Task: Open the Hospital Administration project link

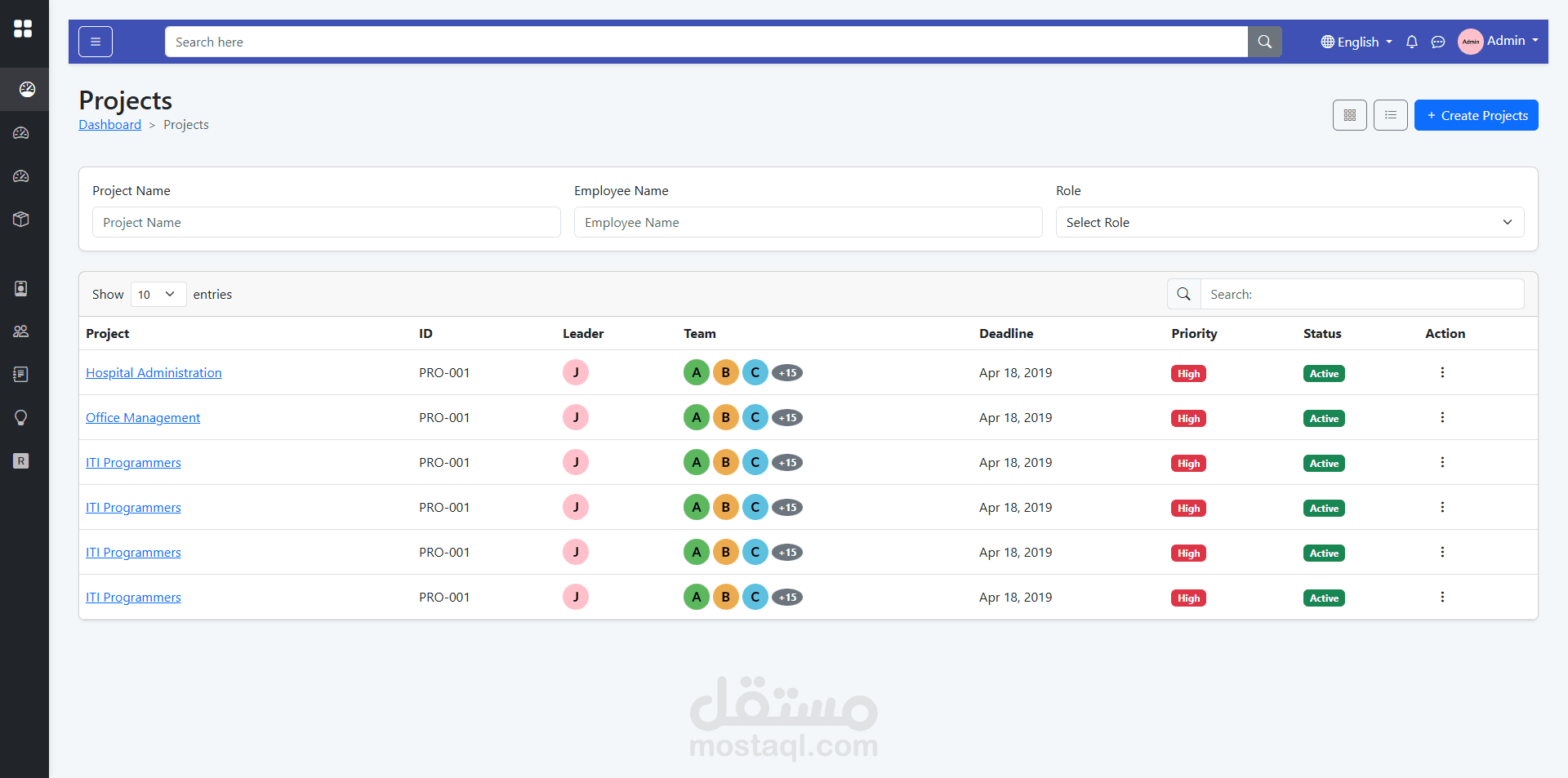Action: (x=154, y=372)
